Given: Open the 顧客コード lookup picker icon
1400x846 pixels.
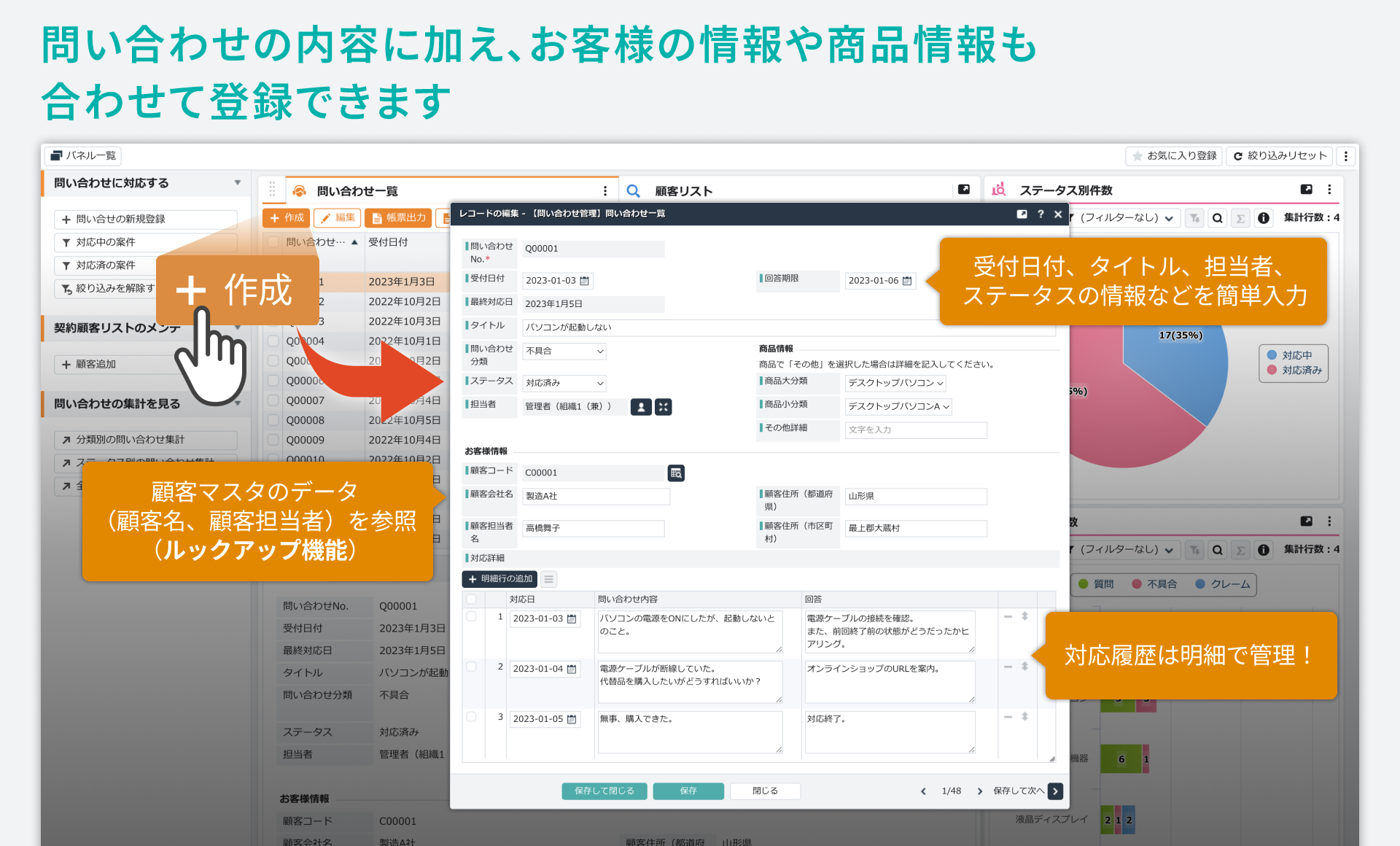Looking at the screenshot, I should [675, 473].
